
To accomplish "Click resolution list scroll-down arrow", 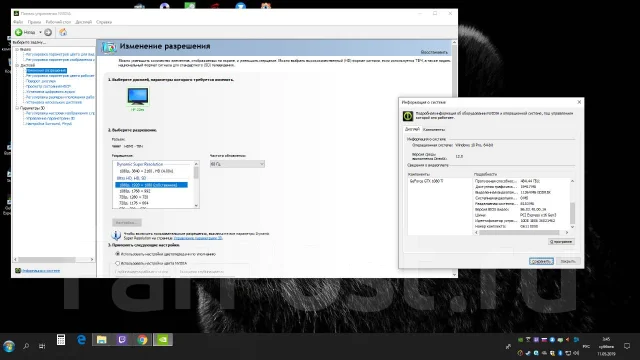I will point(196,205).
